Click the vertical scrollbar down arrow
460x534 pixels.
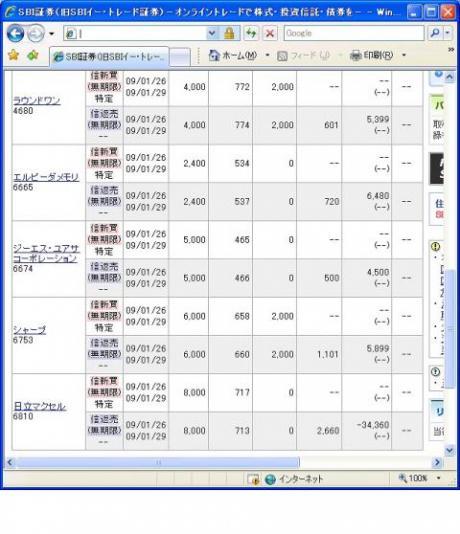pos(449,451)
